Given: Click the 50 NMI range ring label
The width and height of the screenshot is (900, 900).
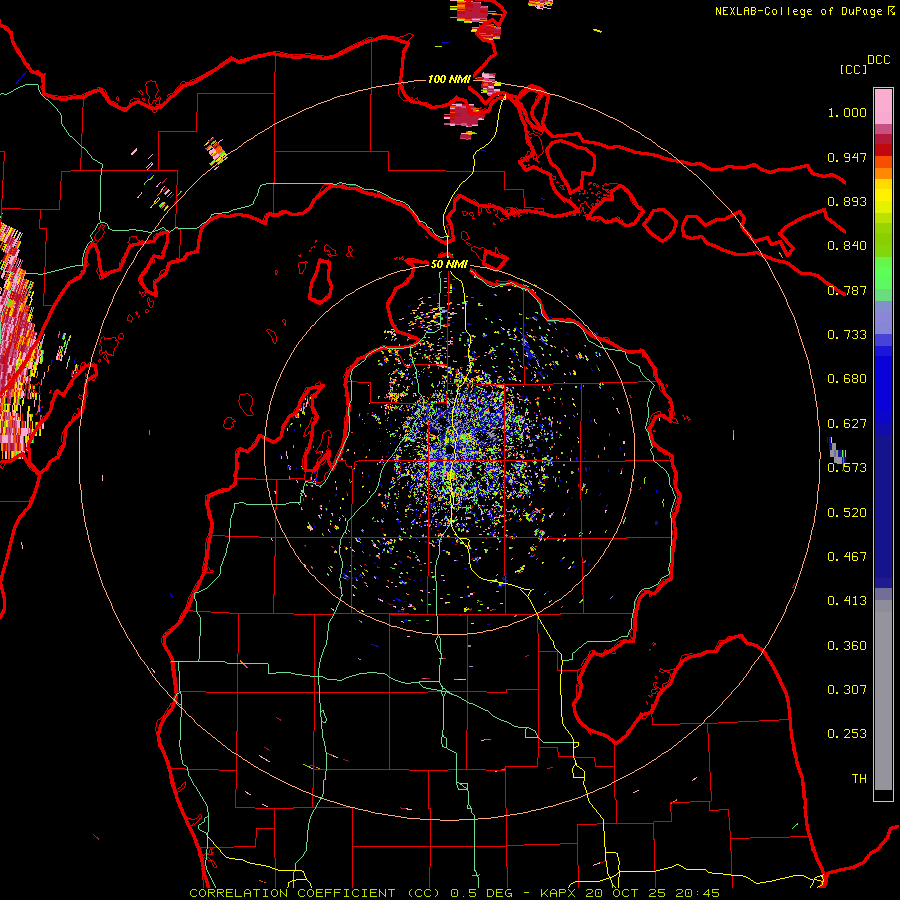Looking at the screenshot, I should click(449, 264).
